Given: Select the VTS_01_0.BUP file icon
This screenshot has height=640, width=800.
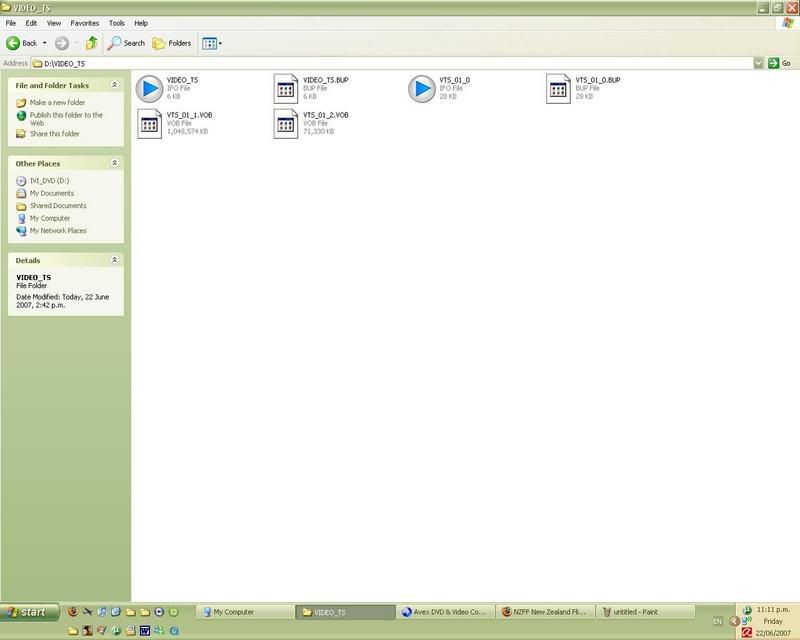Looking at the screenshot, I should (x=558, y=89).
